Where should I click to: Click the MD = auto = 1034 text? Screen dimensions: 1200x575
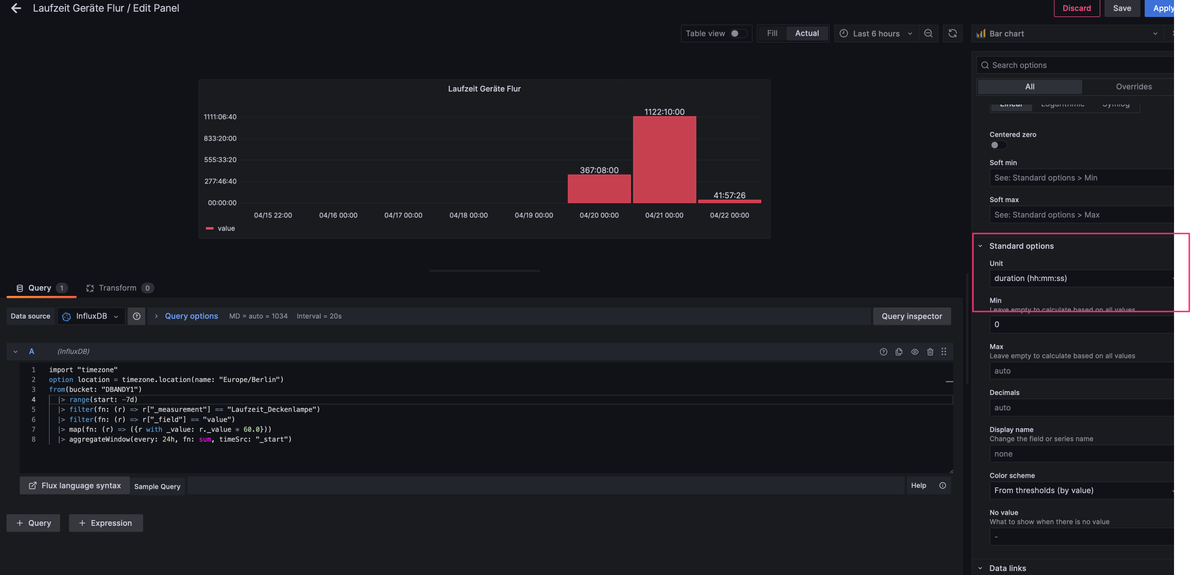[x=258, y=316]
